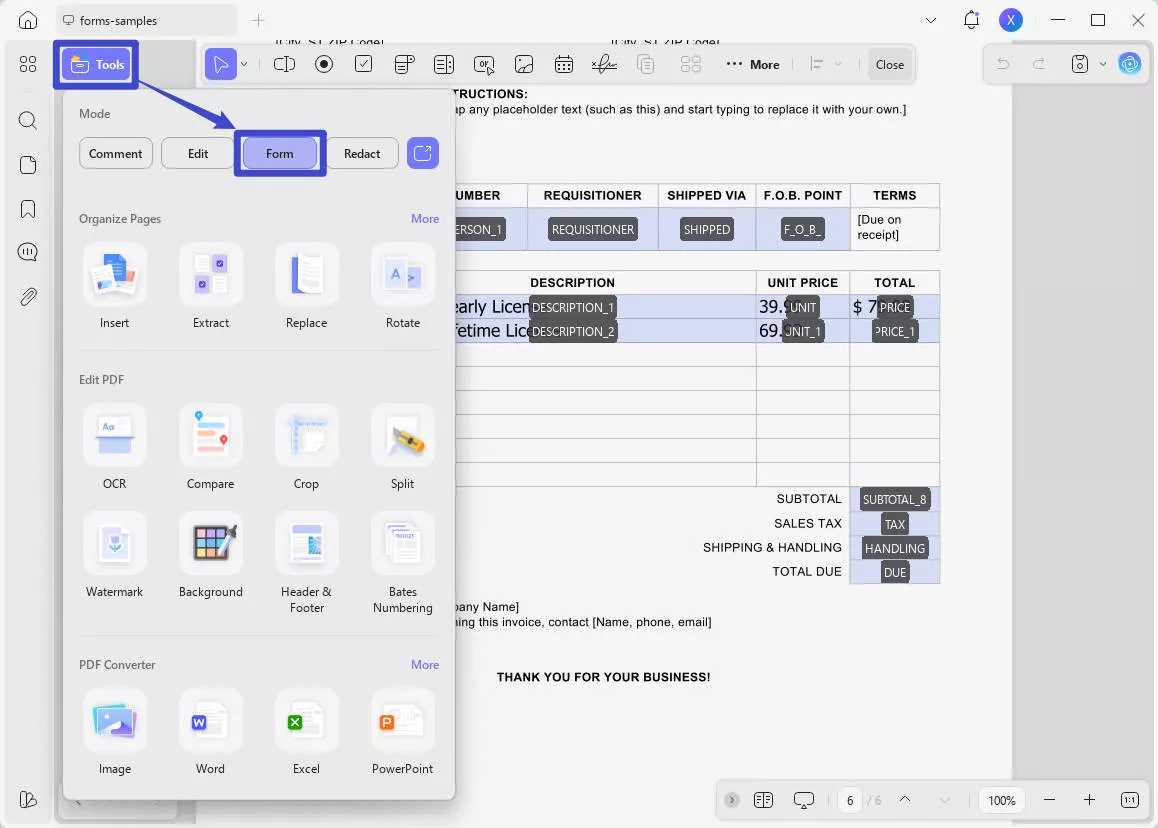
Task: Open More under PDF Converter
Action: coord(425,665)
